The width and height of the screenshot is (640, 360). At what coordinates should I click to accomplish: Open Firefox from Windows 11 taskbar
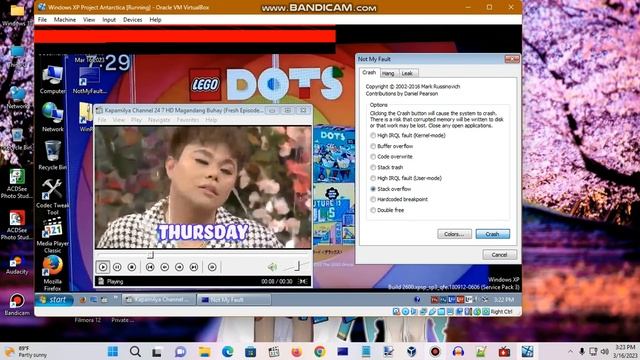297,351
